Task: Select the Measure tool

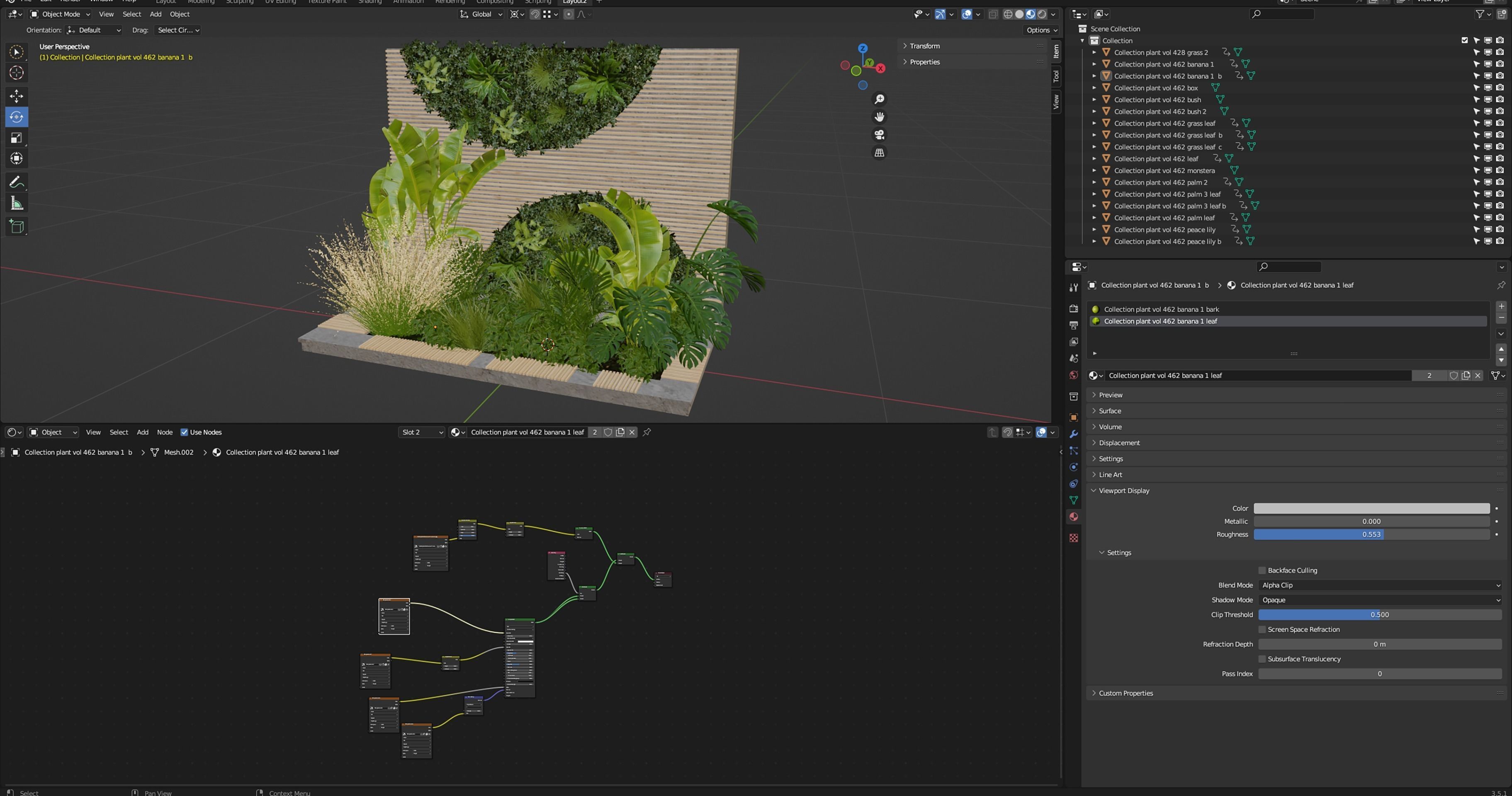Action: (x=17, y=204)
